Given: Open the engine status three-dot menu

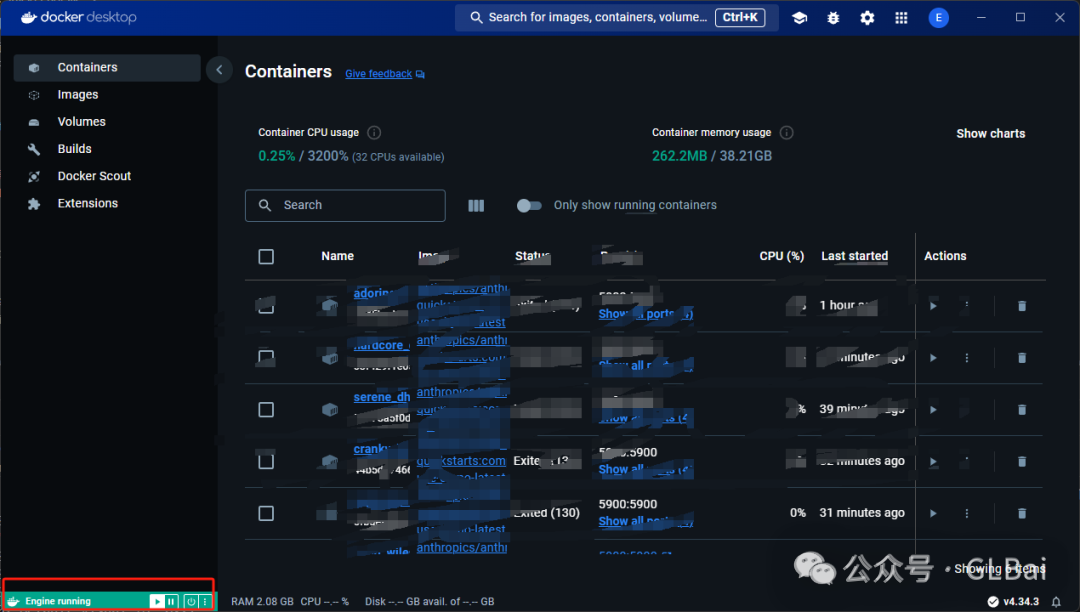Looking at the screenshot, I should (x=205, y=601).
